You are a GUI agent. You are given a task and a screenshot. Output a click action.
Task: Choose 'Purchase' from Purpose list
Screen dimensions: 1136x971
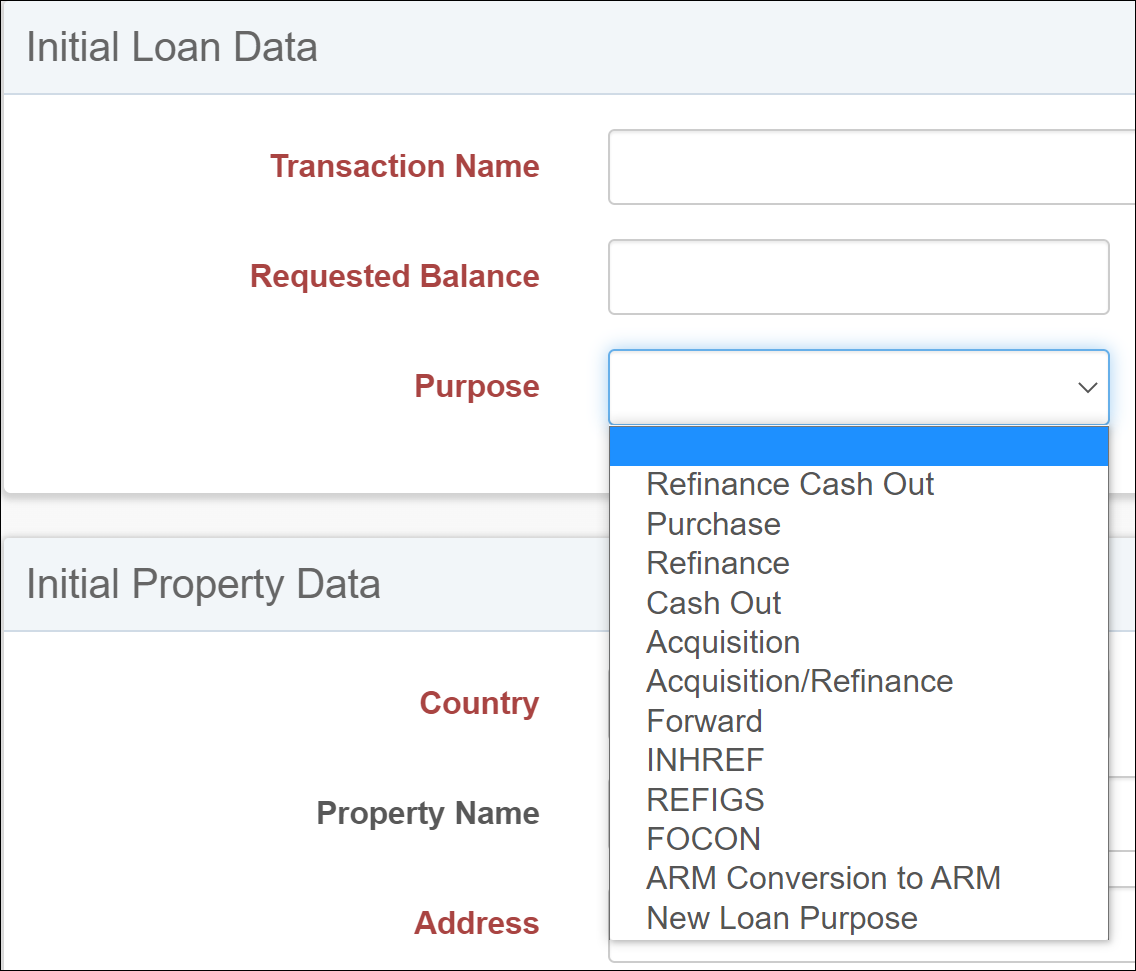713,524
